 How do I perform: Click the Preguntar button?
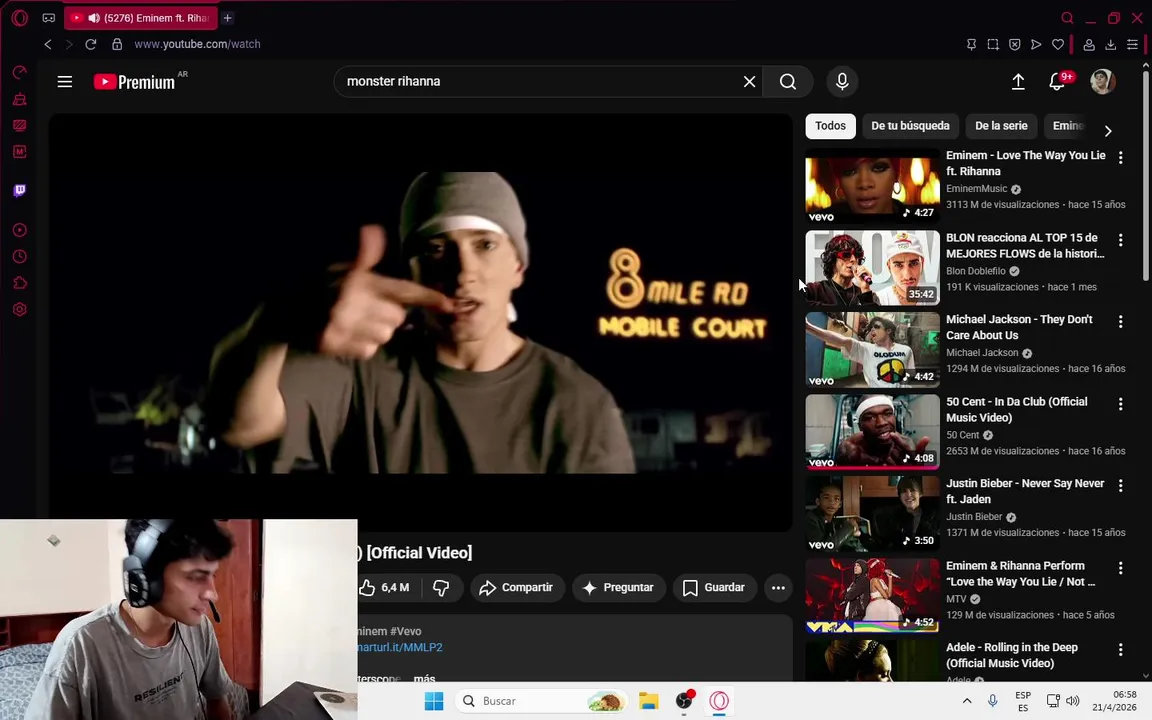[618, 588]
